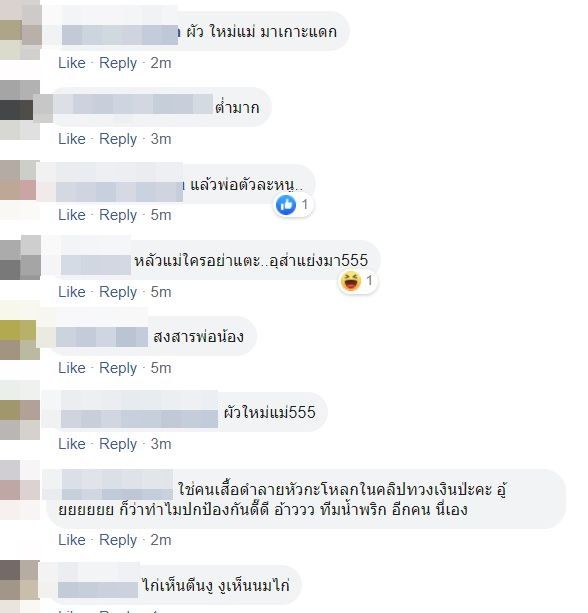Like the long 'ทีมน้ำพริก' comment
This screenshot has width=588, height=613.
point(72,540)
